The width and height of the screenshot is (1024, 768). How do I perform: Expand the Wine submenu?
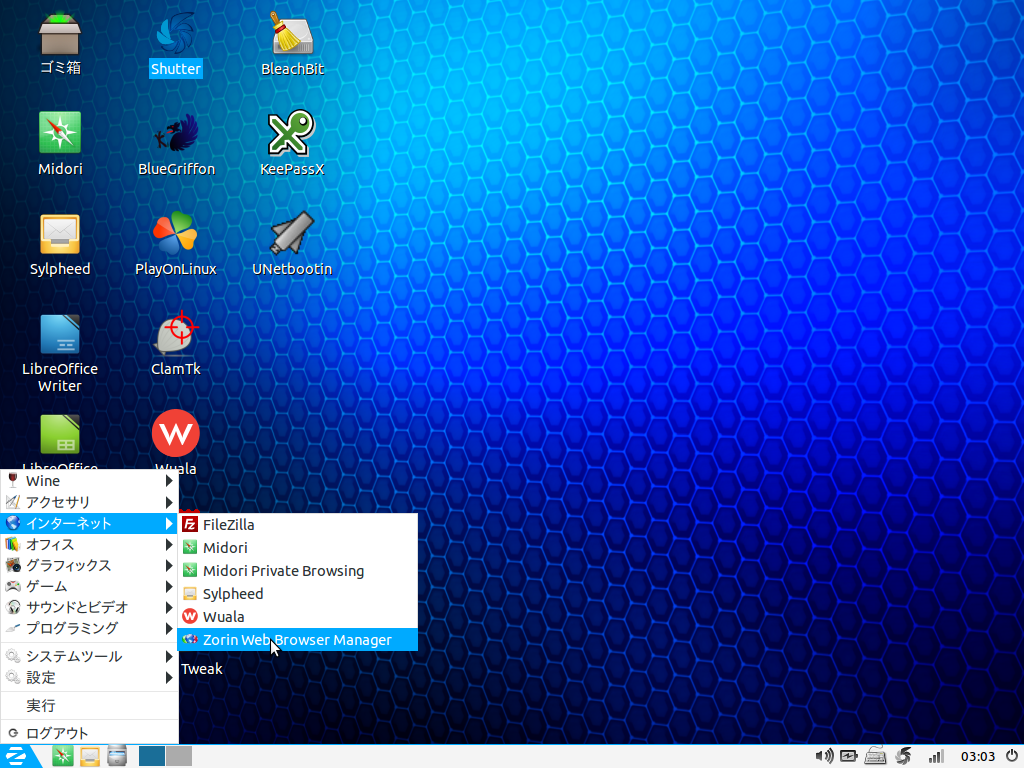(x=89, y=481)
